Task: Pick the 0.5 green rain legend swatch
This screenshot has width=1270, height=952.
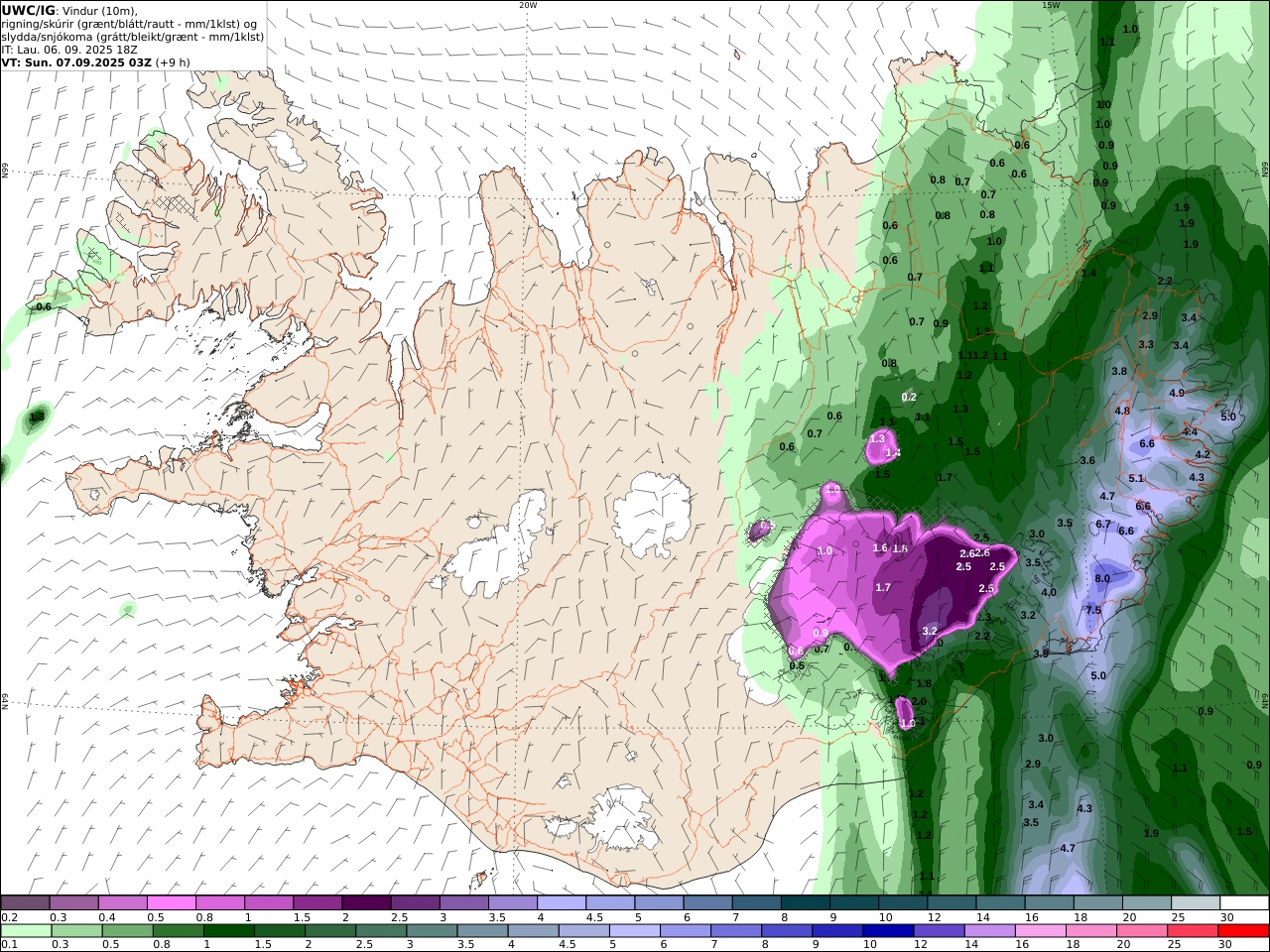Action: [128, 931]
